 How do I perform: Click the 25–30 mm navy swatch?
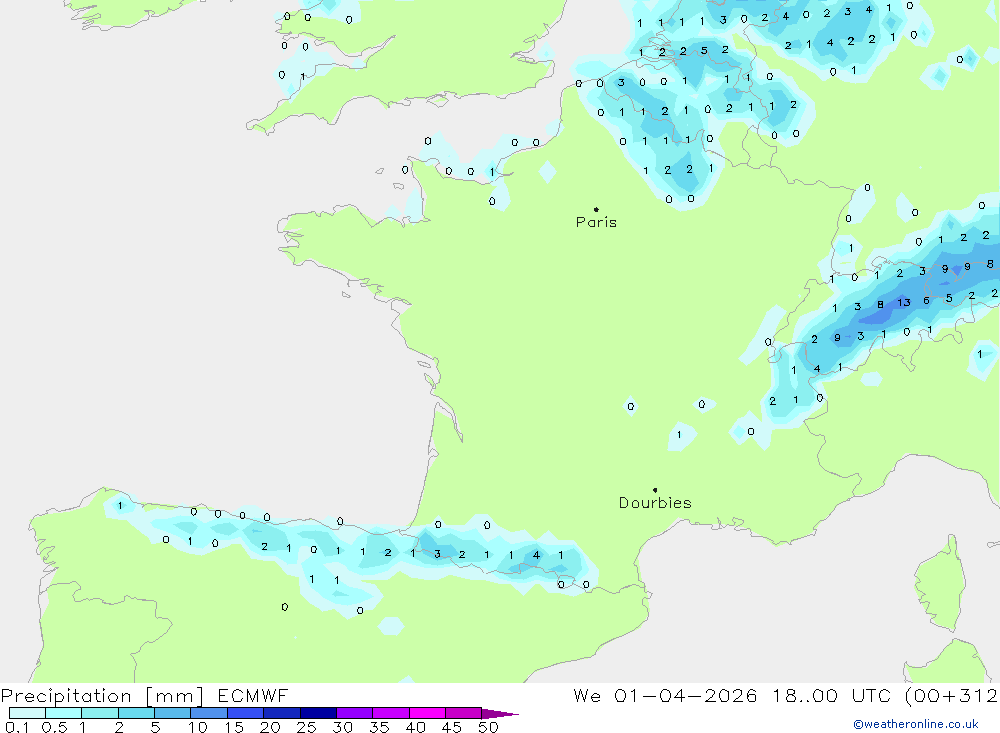(x=318, y=713)
